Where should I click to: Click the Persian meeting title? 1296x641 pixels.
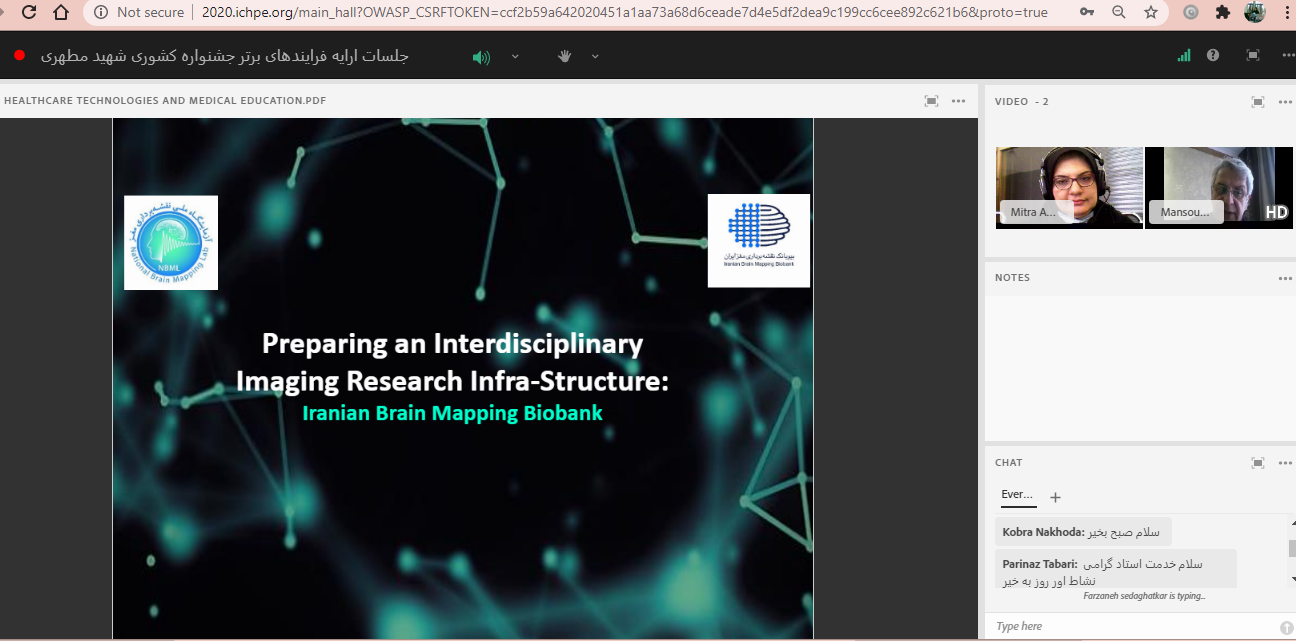[225, 56]
